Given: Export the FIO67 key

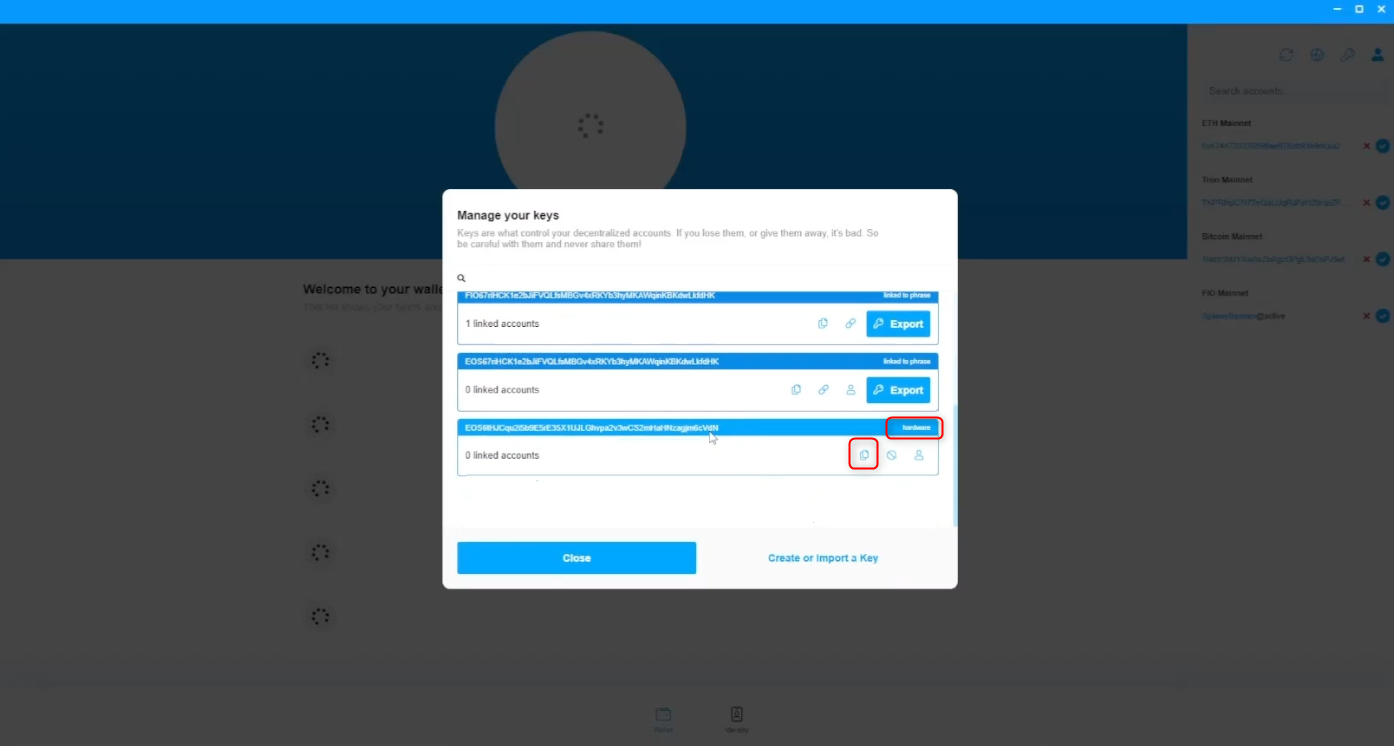Looking at the screenshot, I should (898, 324).
